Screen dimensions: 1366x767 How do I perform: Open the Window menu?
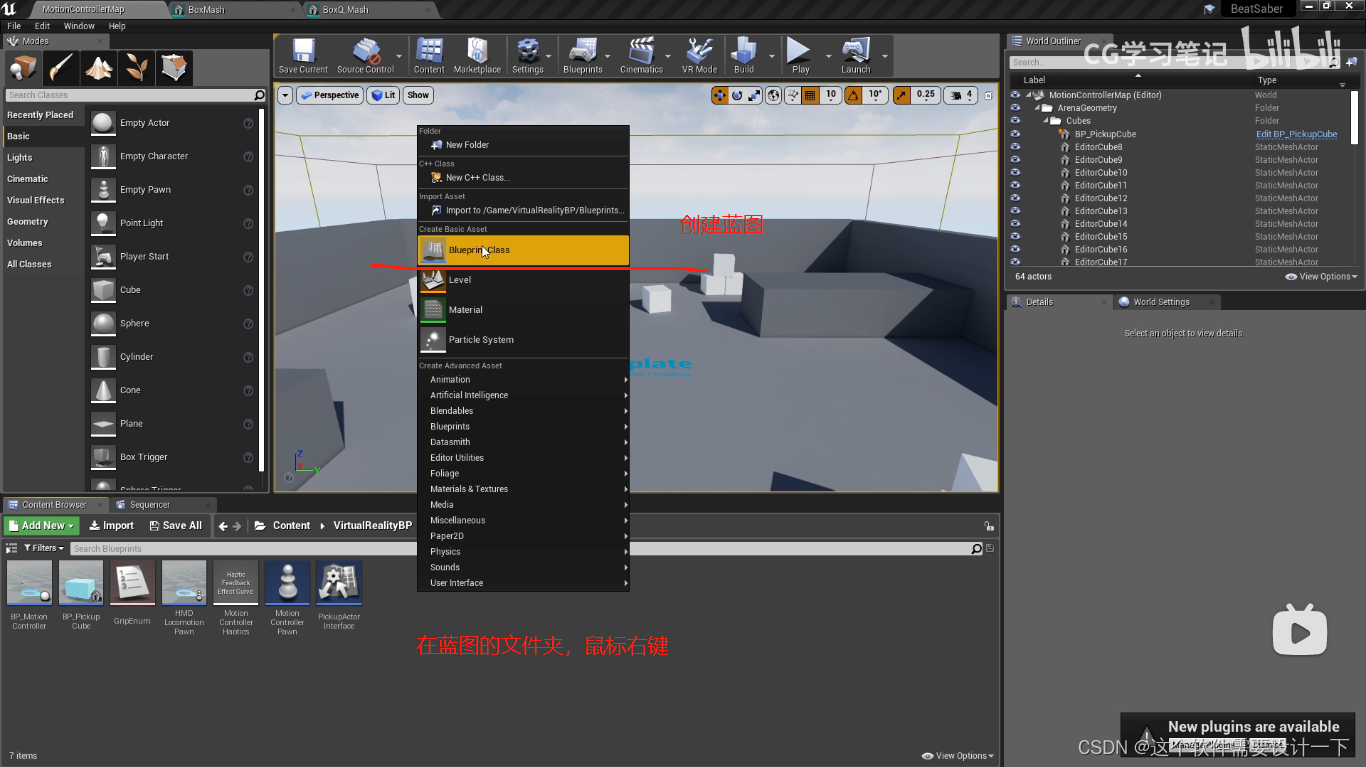point(79,26)
